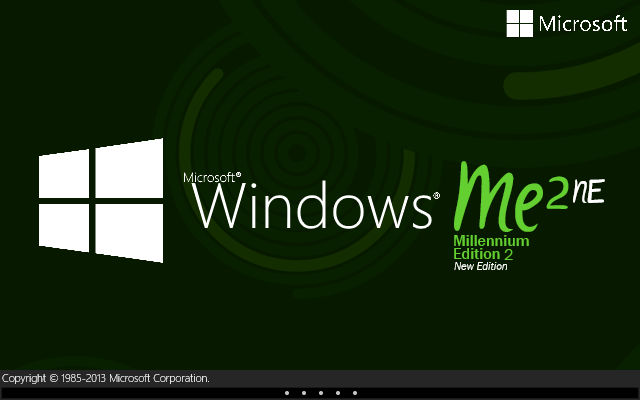This screenshot has width=640, height=400.
Task: Click the white Microsoft wordmark beside the logo
Action: click(x=583, y=24)
